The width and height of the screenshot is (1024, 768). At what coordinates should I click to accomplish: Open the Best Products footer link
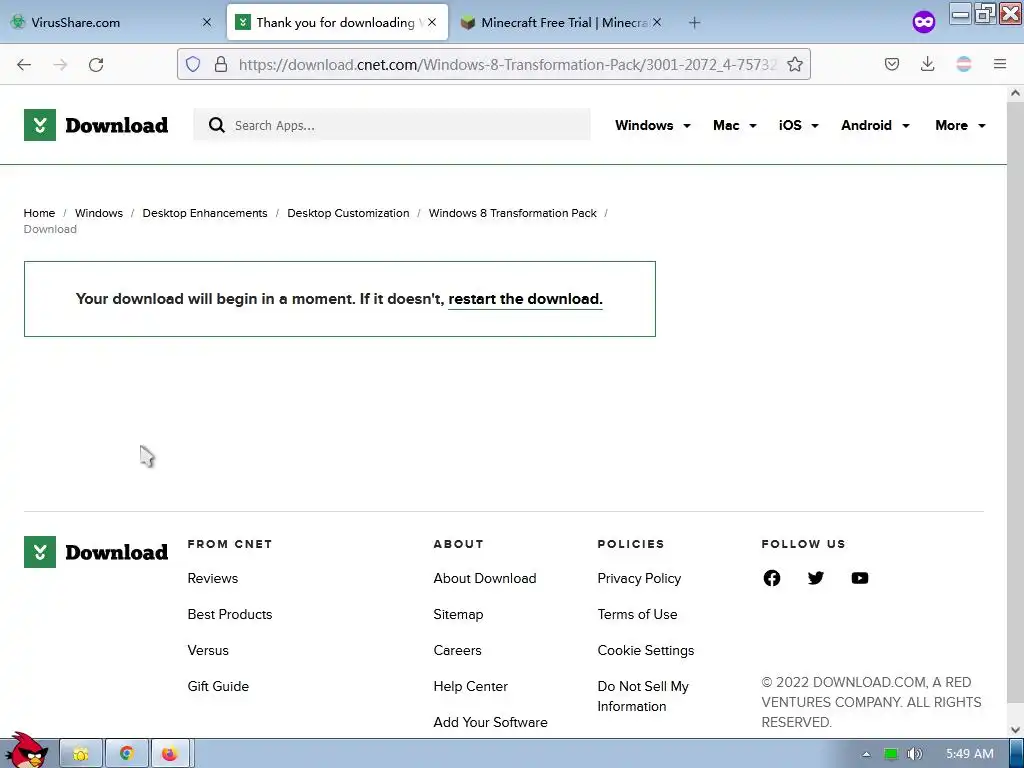230,614
